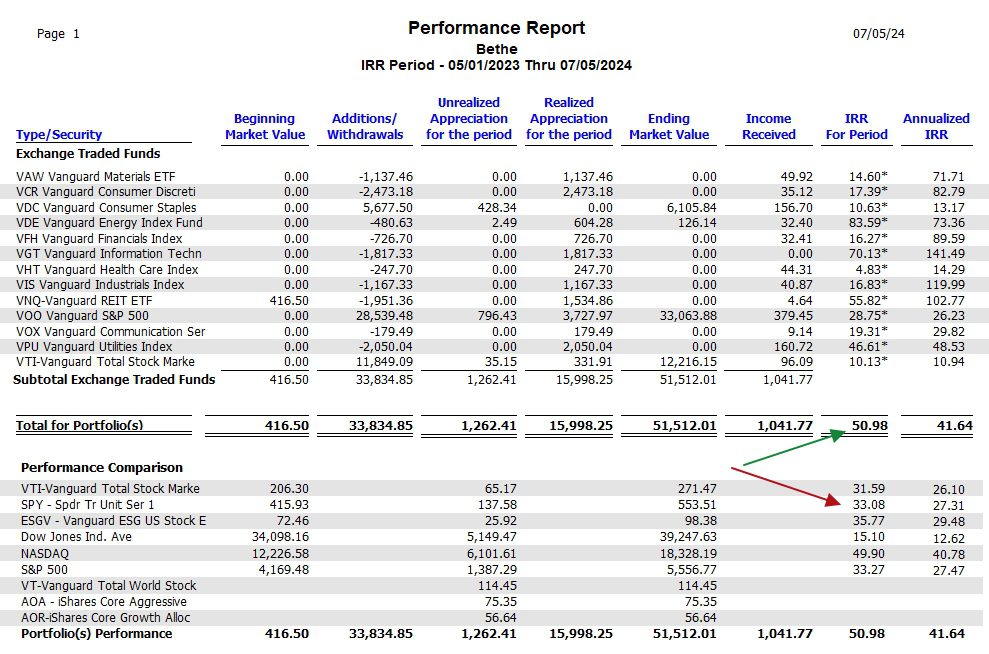Viewport: 989px width, 654px height.
Task: Select the Exchange Traded Funds section heading
Action: 88,153
